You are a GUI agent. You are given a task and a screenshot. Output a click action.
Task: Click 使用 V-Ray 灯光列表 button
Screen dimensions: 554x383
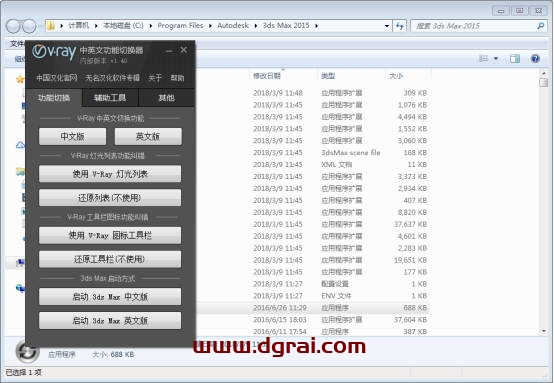[x=110, y=174]
